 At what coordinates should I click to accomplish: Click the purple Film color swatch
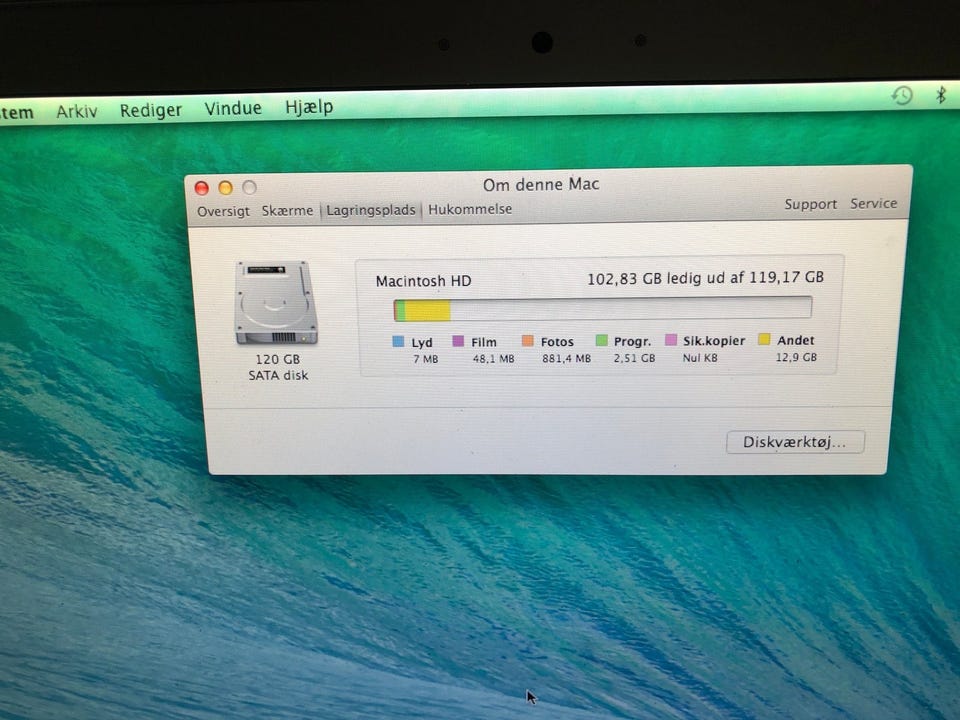(x=458, y=341)
